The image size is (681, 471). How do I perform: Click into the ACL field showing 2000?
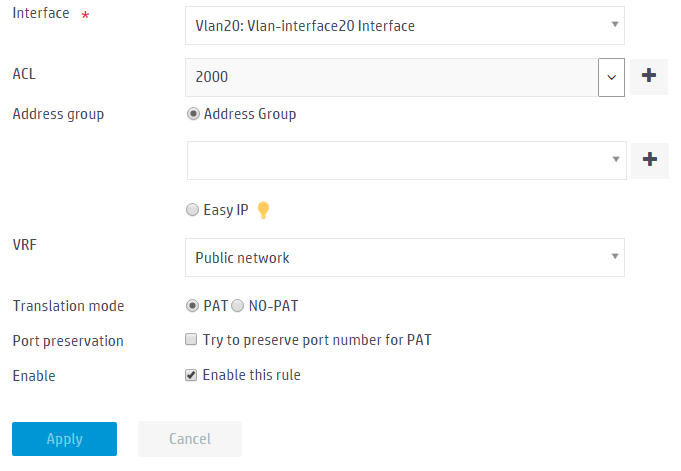pos(392,77)
